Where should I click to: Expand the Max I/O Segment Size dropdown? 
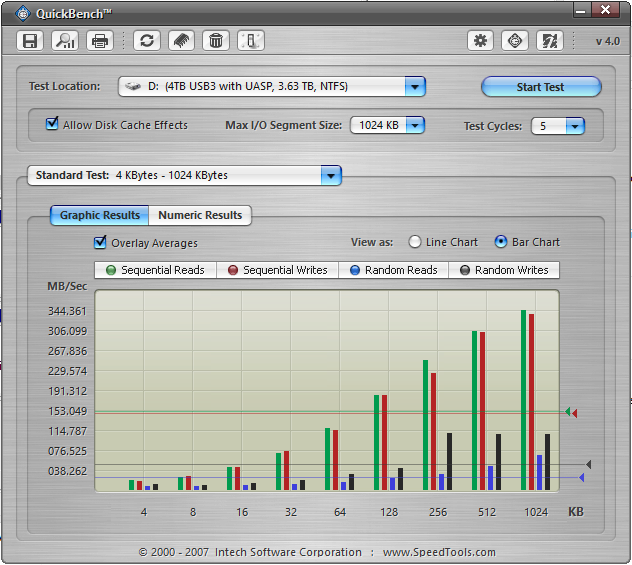[x=414, y=126]
